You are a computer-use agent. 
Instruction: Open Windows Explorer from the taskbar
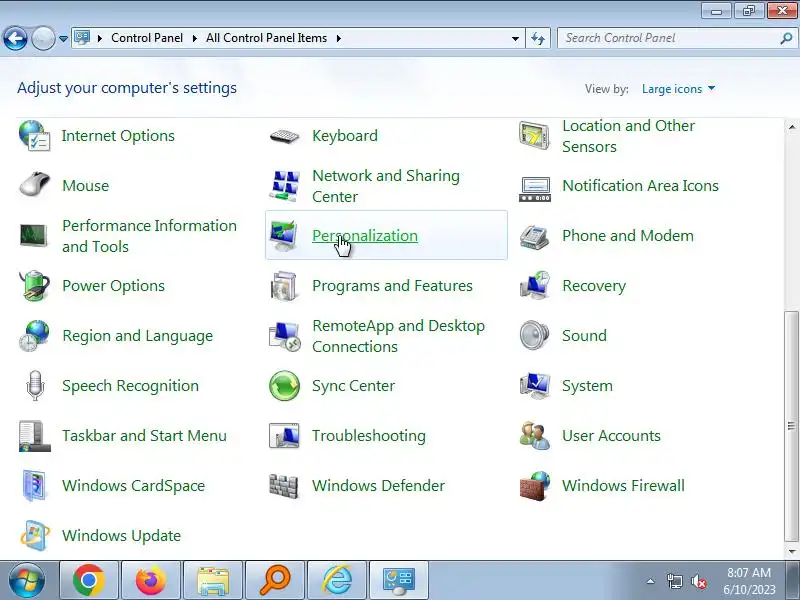tap(213, 581)
